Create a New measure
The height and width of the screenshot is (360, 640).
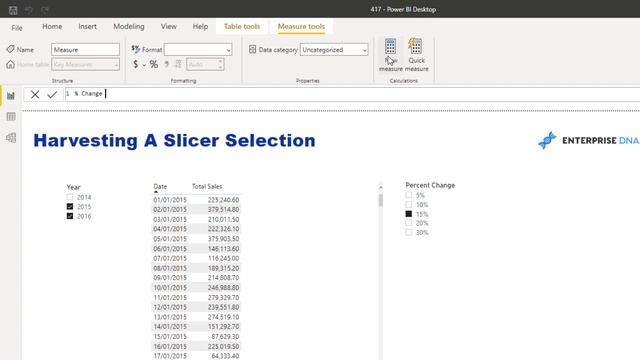coord(391,55)
